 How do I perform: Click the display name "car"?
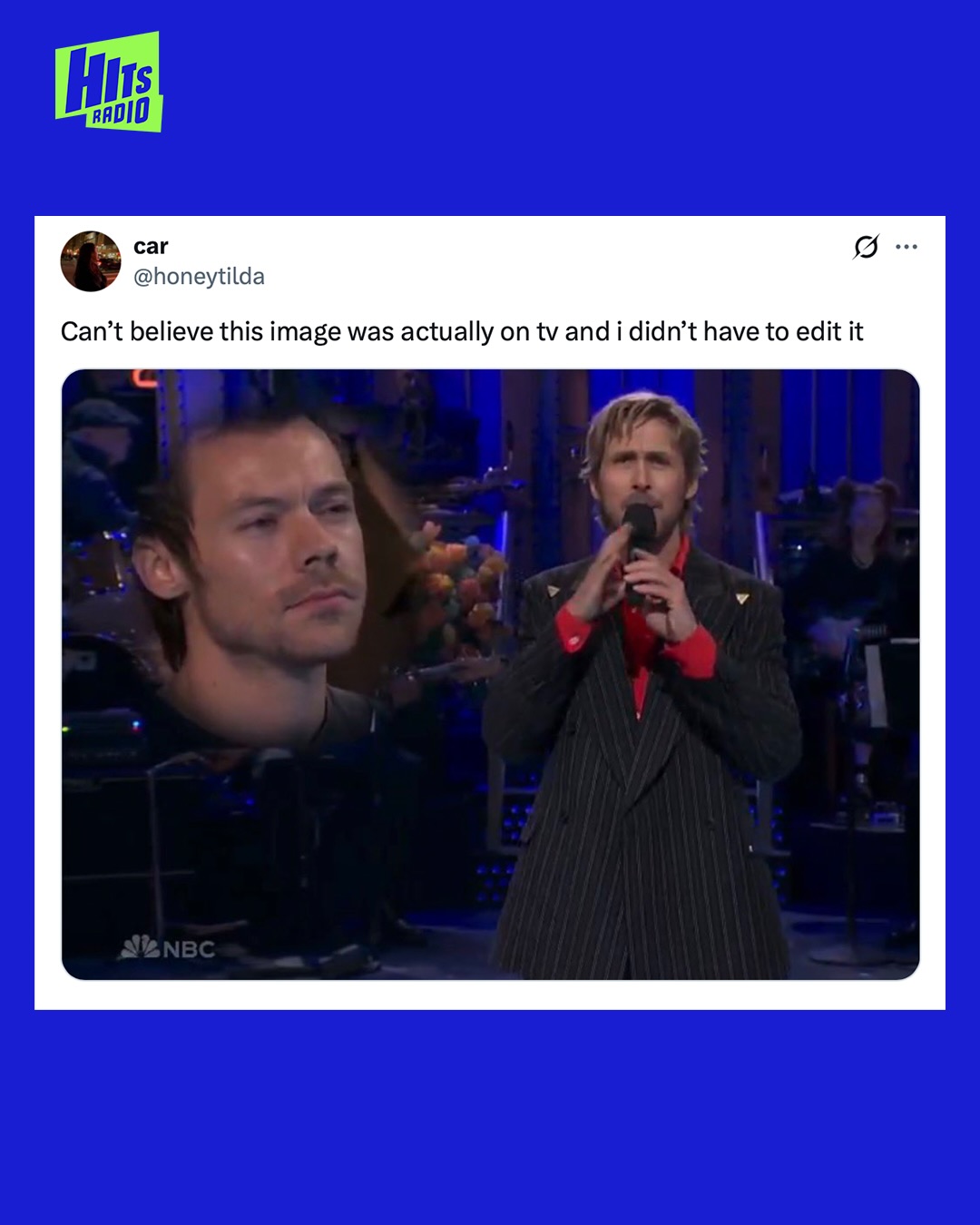(151, 247)
